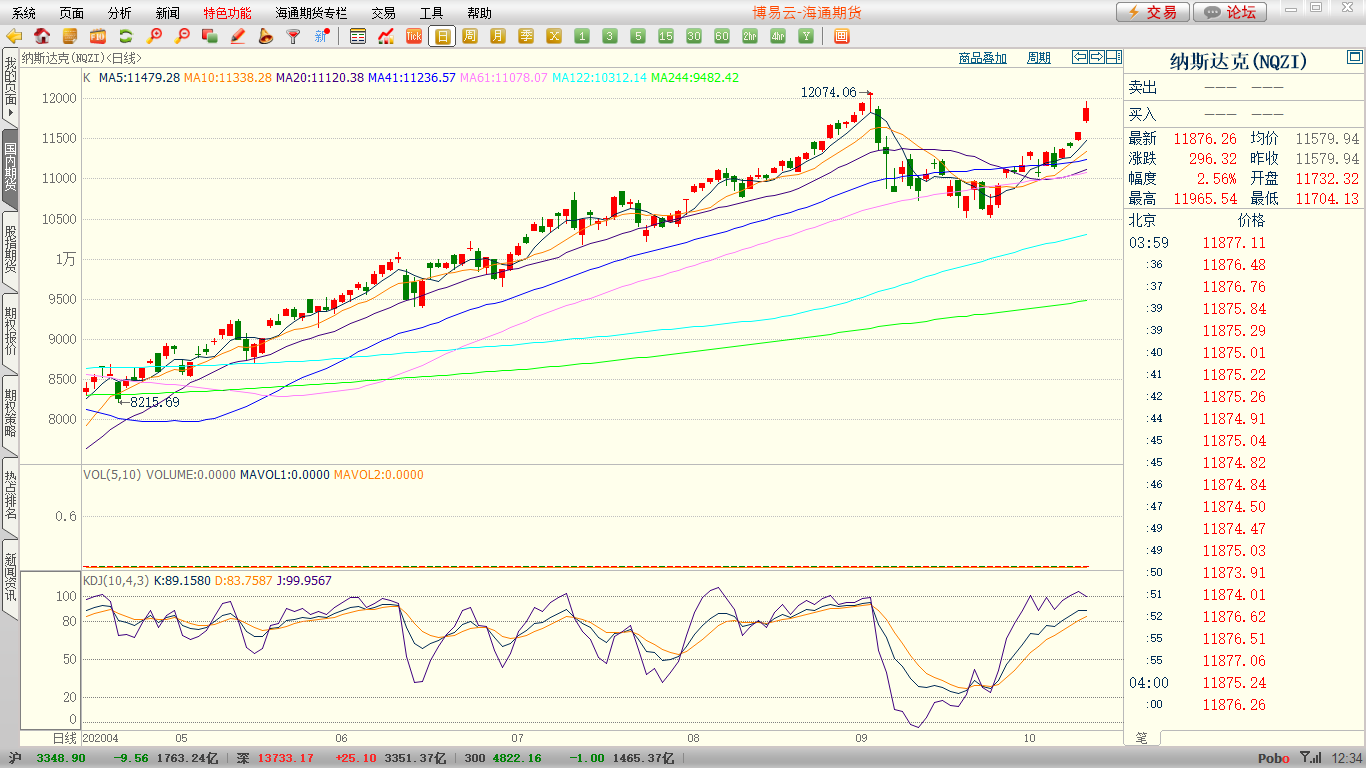Toggle the side panel layout icon

click(x=1114, y=57)
